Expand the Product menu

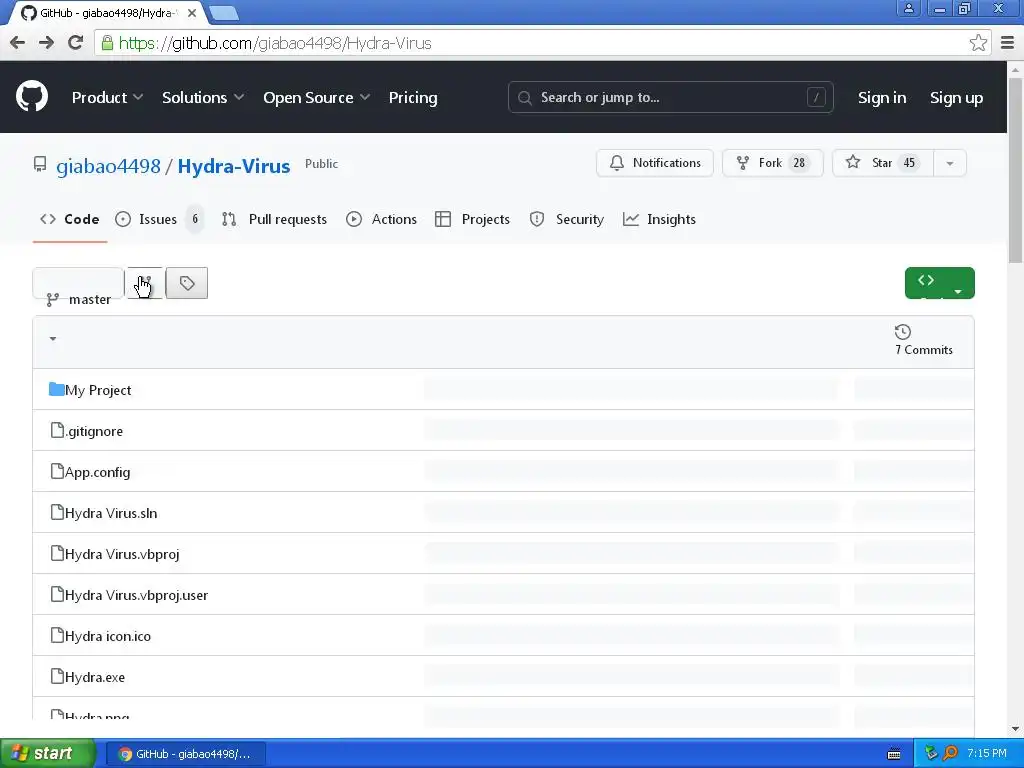(x=107, y=97)
